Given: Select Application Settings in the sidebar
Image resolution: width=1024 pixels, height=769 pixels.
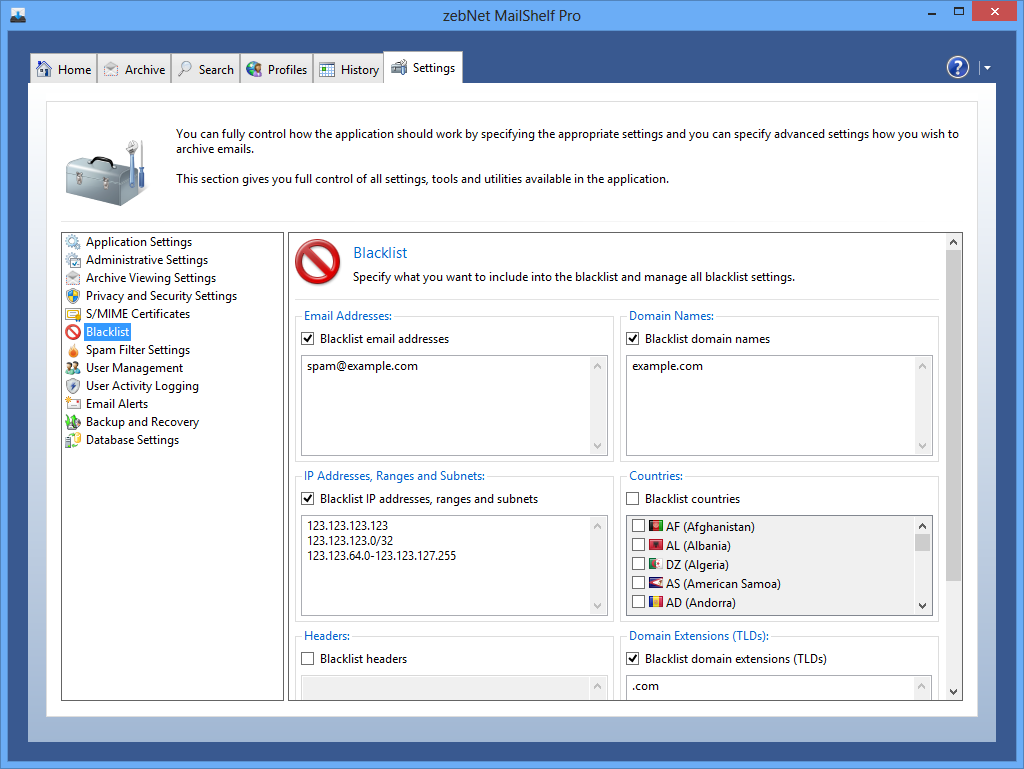Looking at the screenshot, I should click(x=138, y=242).
